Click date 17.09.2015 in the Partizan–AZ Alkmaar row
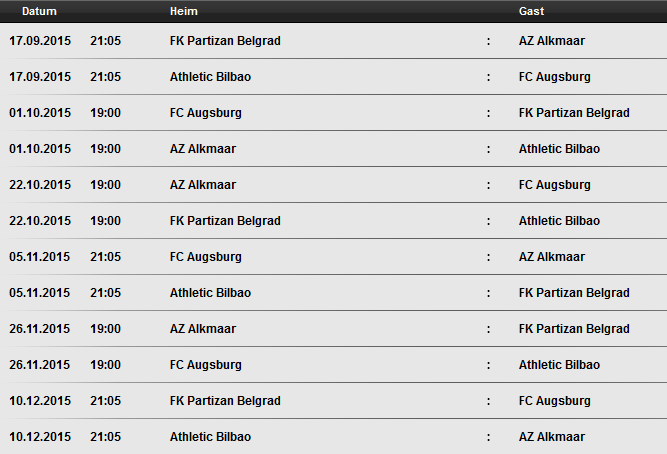667x454 pixels. (x=40, y=41)
